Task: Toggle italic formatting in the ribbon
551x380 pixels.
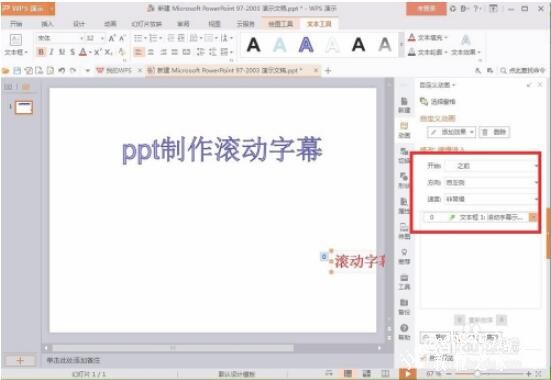Action: [x=52, y=52]
